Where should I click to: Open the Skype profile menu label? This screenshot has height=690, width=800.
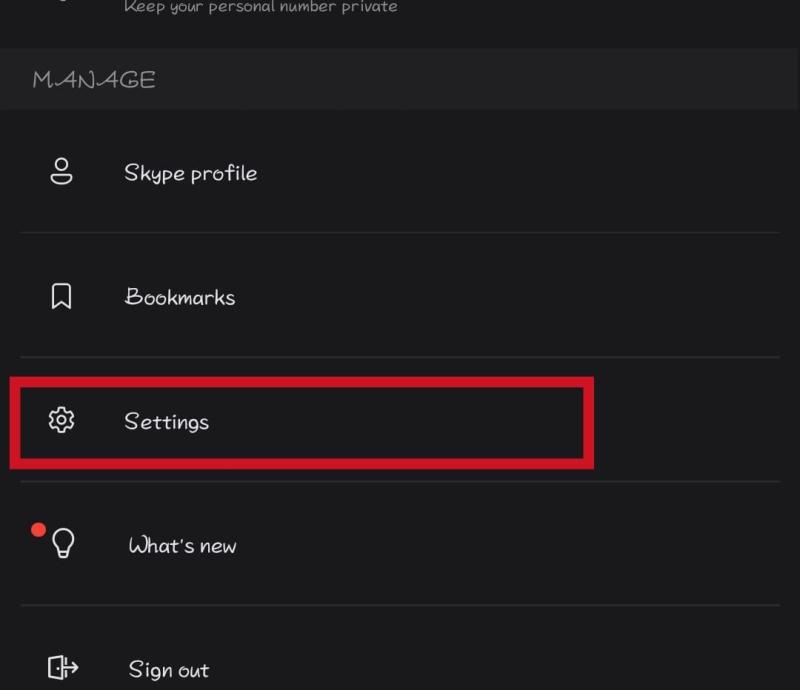(x=190, y=173)
